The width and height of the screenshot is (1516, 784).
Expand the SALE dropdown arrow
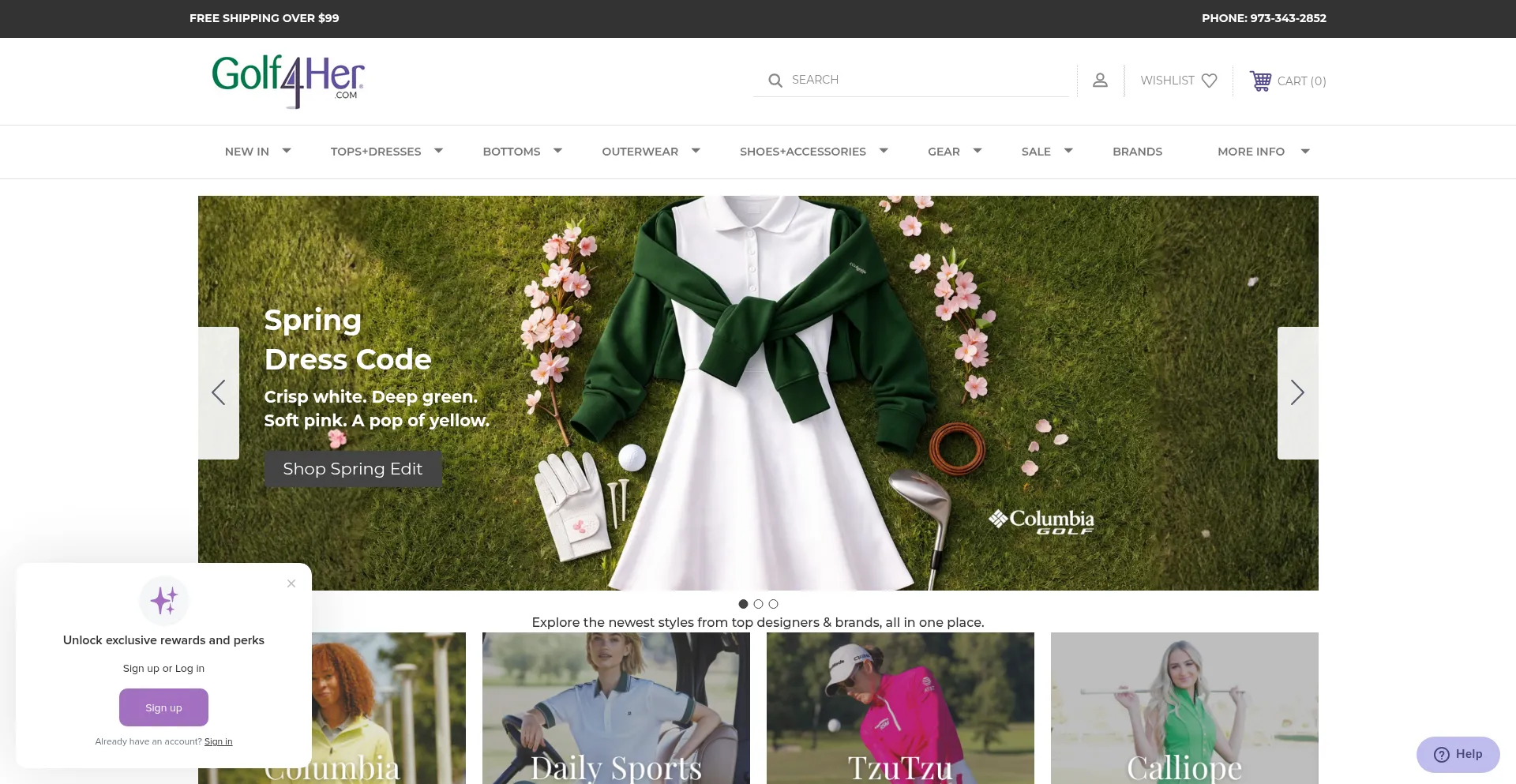1068,151
